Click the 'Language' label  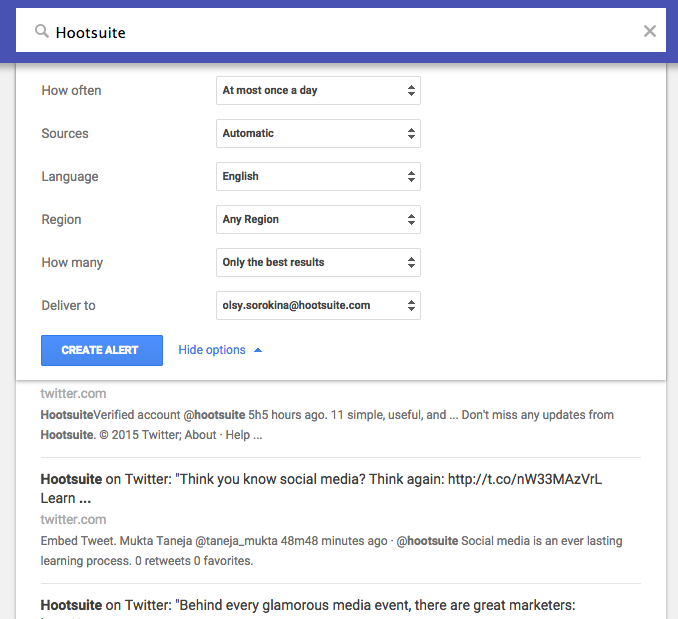click(x=70, y=177)
